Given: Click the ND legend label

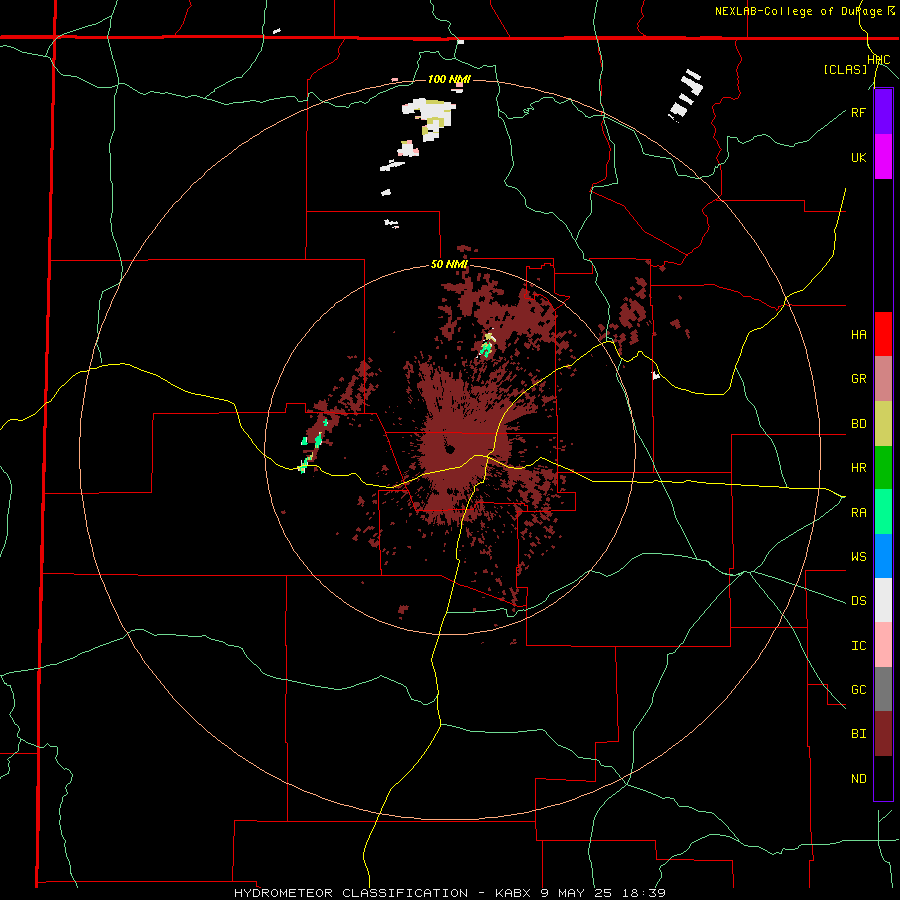Looking at the screenshot, I should (858, 779).
